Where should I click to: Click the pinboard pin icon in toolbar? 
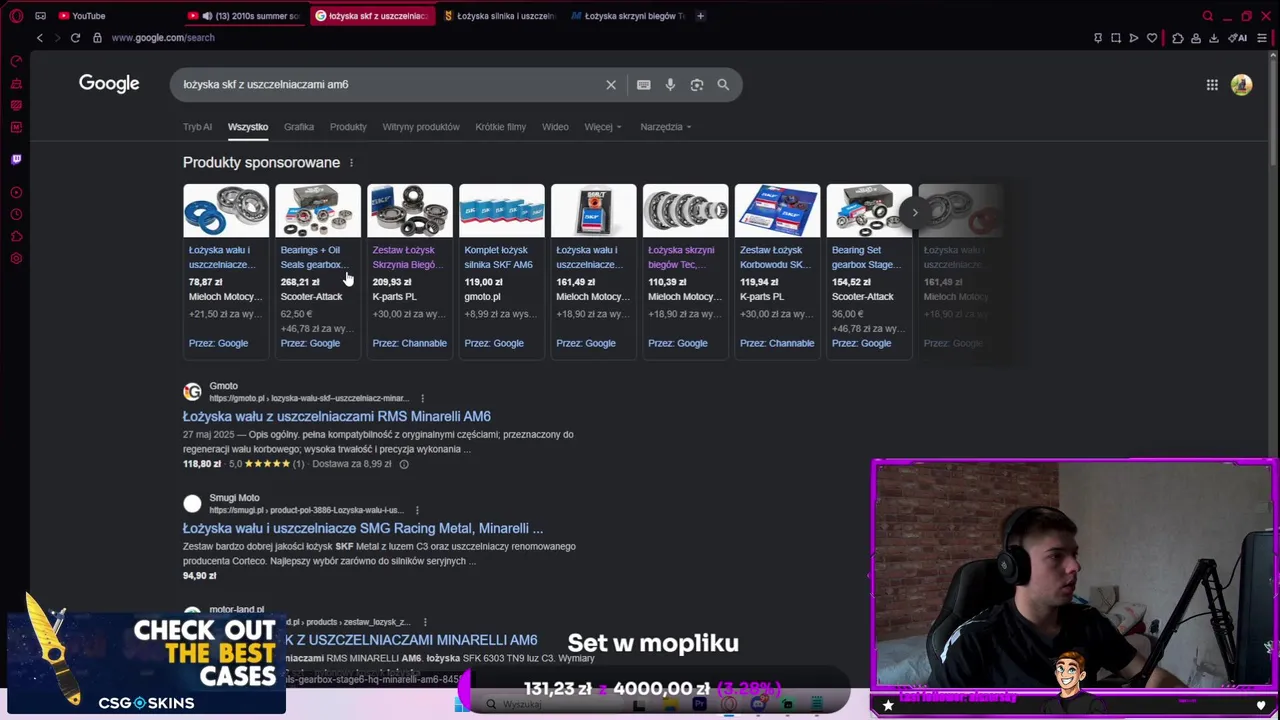tap(1098, 38)
